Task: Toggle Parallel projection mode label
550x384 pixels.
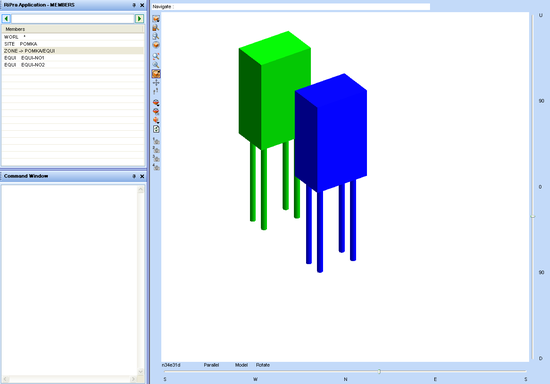Action: coord(211,365)
